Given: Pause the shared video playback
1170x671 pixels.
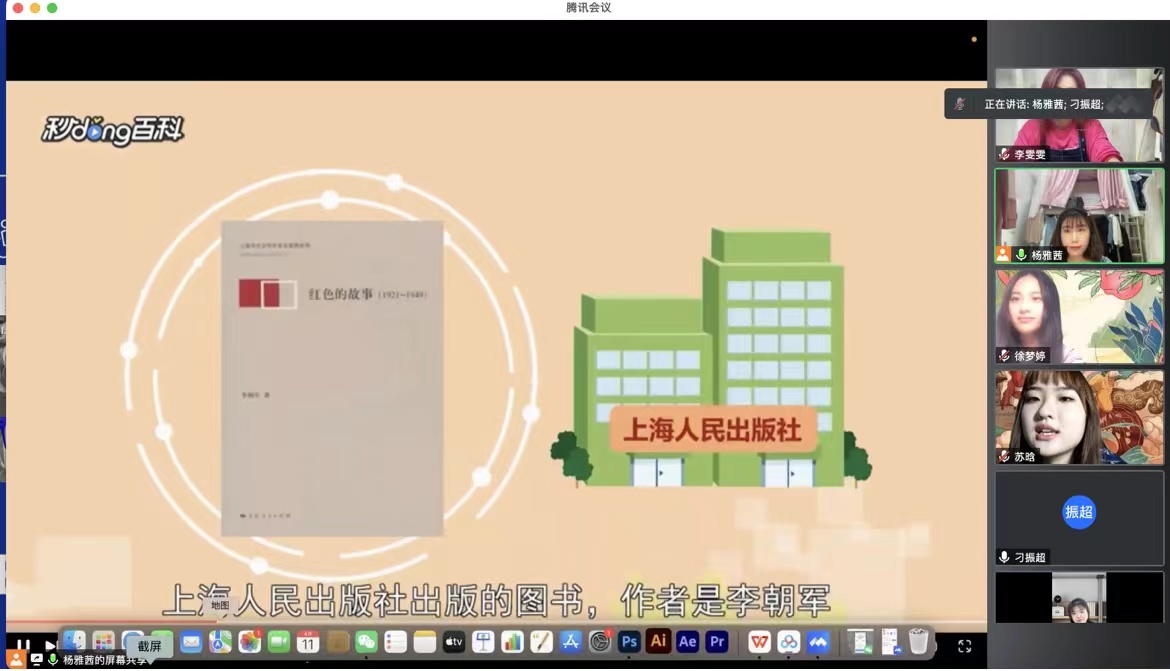Looking at the screenshot, I should tap(23, 645).
